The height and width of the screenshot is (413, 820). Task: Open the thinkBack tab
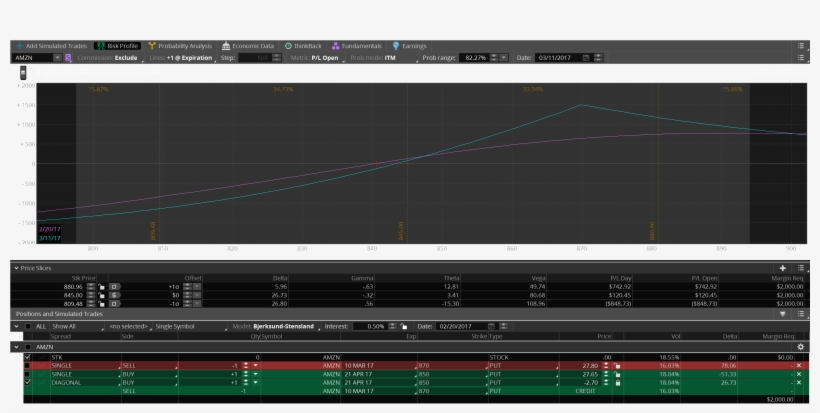[303, 46]
